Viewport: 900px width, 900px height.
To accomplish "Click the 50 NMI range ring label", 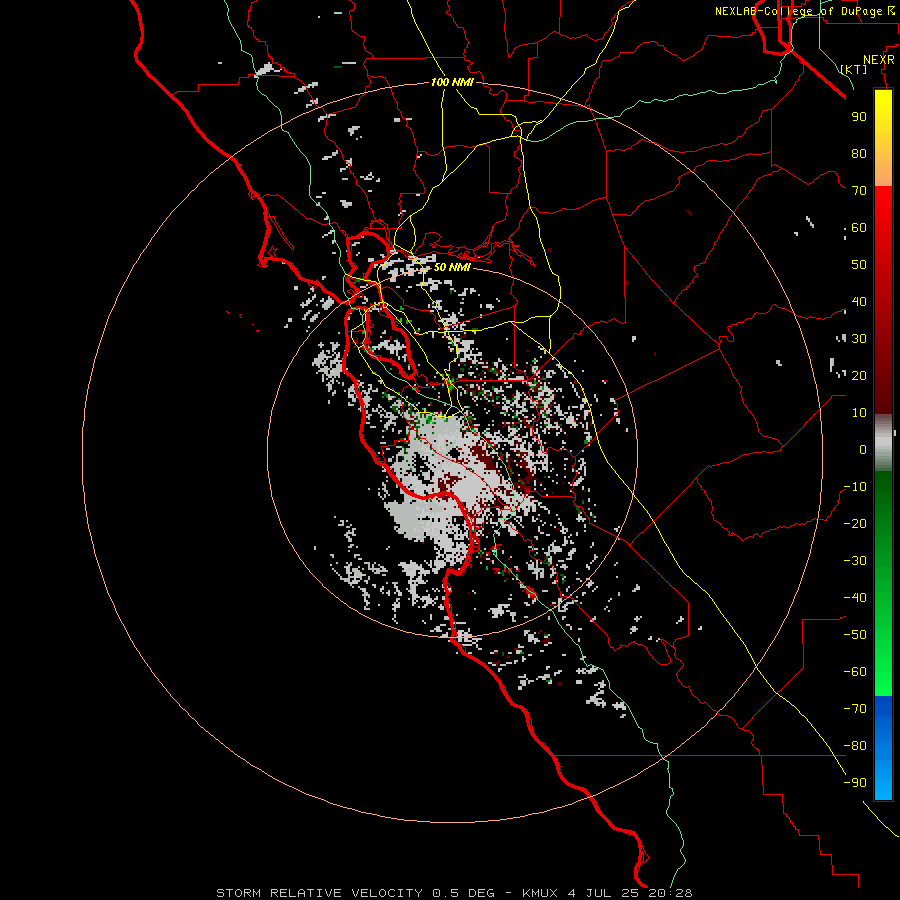I will click(452, 267).
